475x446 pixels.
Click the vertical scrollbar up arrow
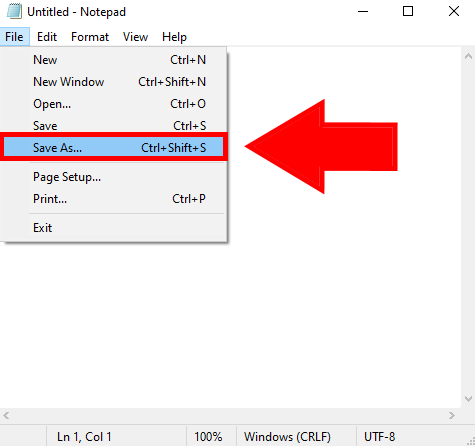pos(468,56)
